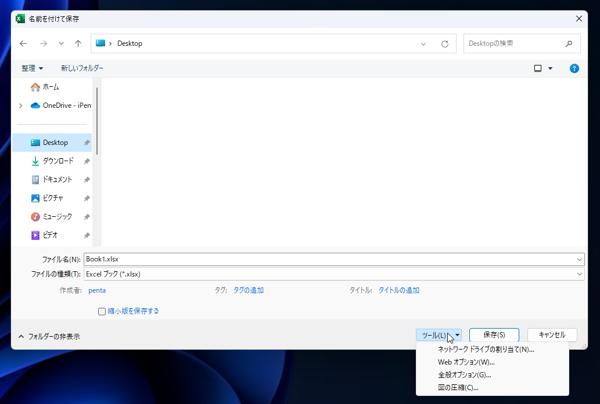
Task: Click the Excel icon in title bar
Action: [x=20, y=19]
